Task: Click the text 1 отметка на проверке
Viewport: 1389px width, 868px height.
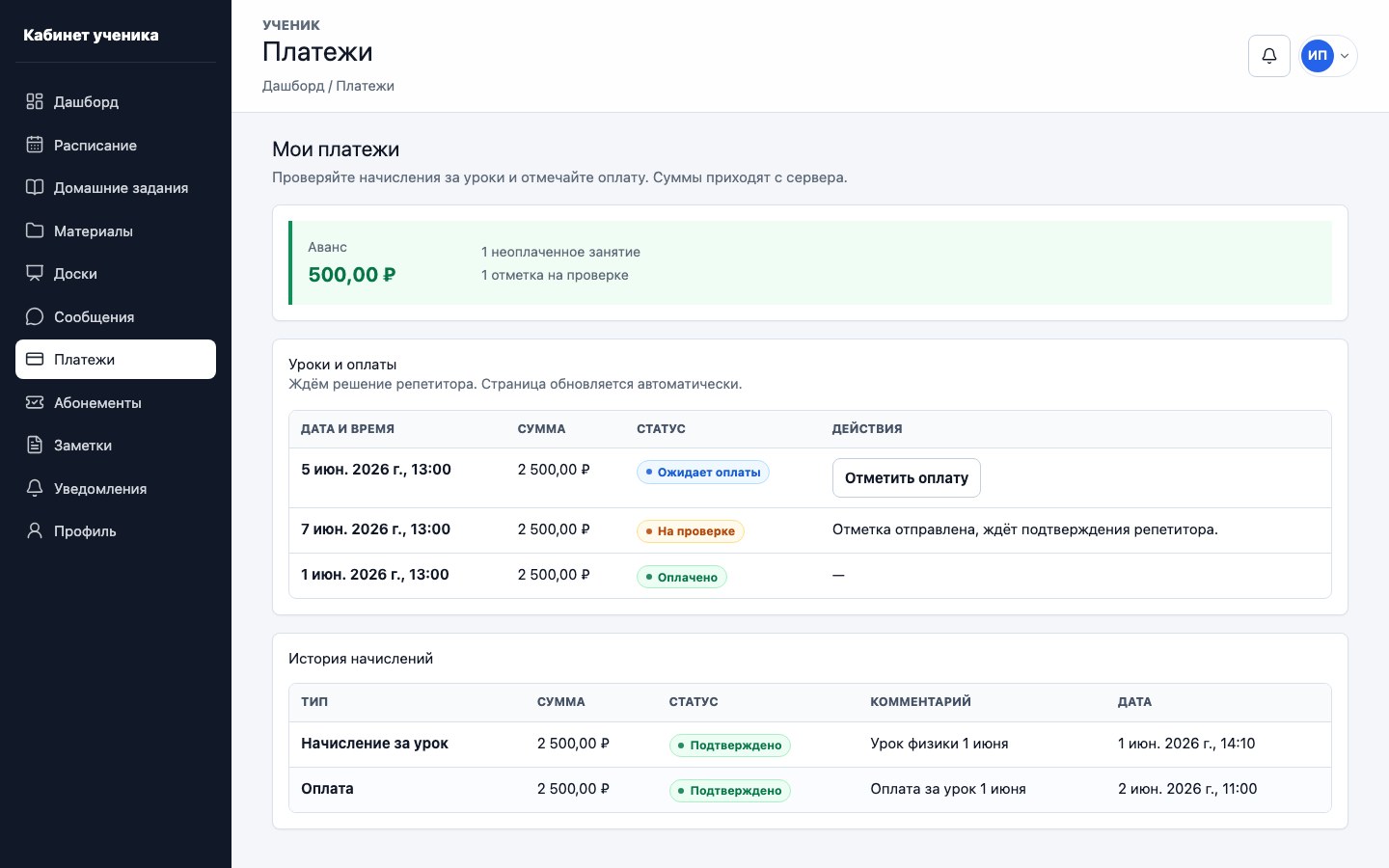Action: click(555, 275)
